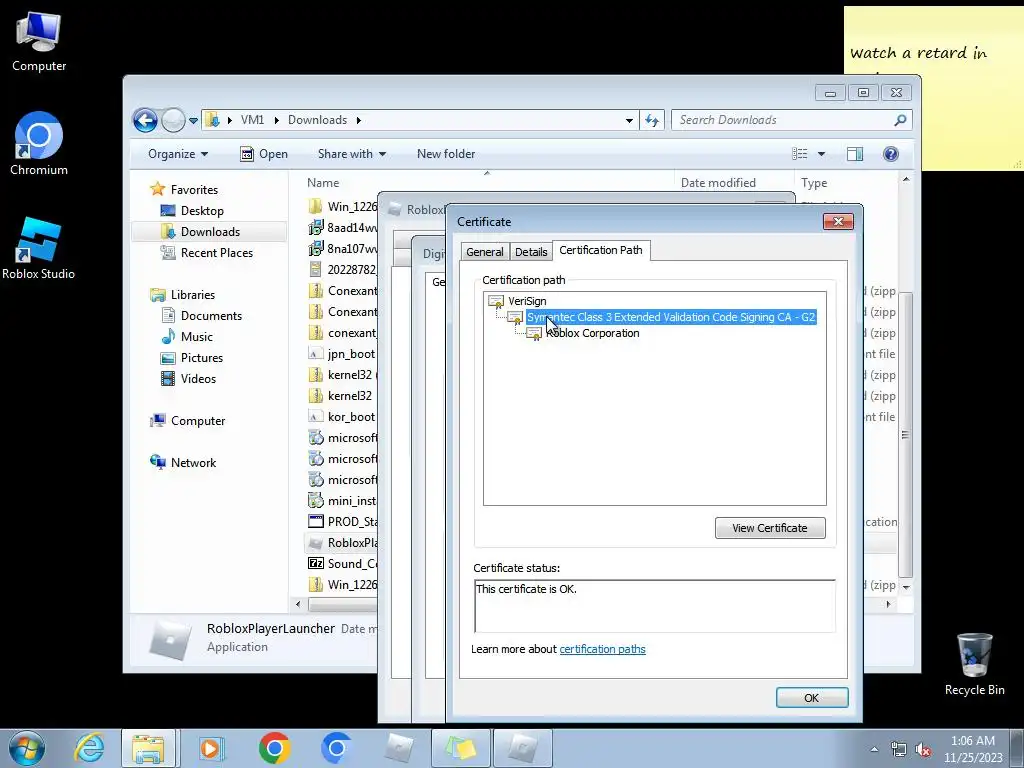Image resolution: width=1024 pixels, height=768 pixels.
Task: Open recent pages dropdown beside forward button
Action: coord(193,121)
